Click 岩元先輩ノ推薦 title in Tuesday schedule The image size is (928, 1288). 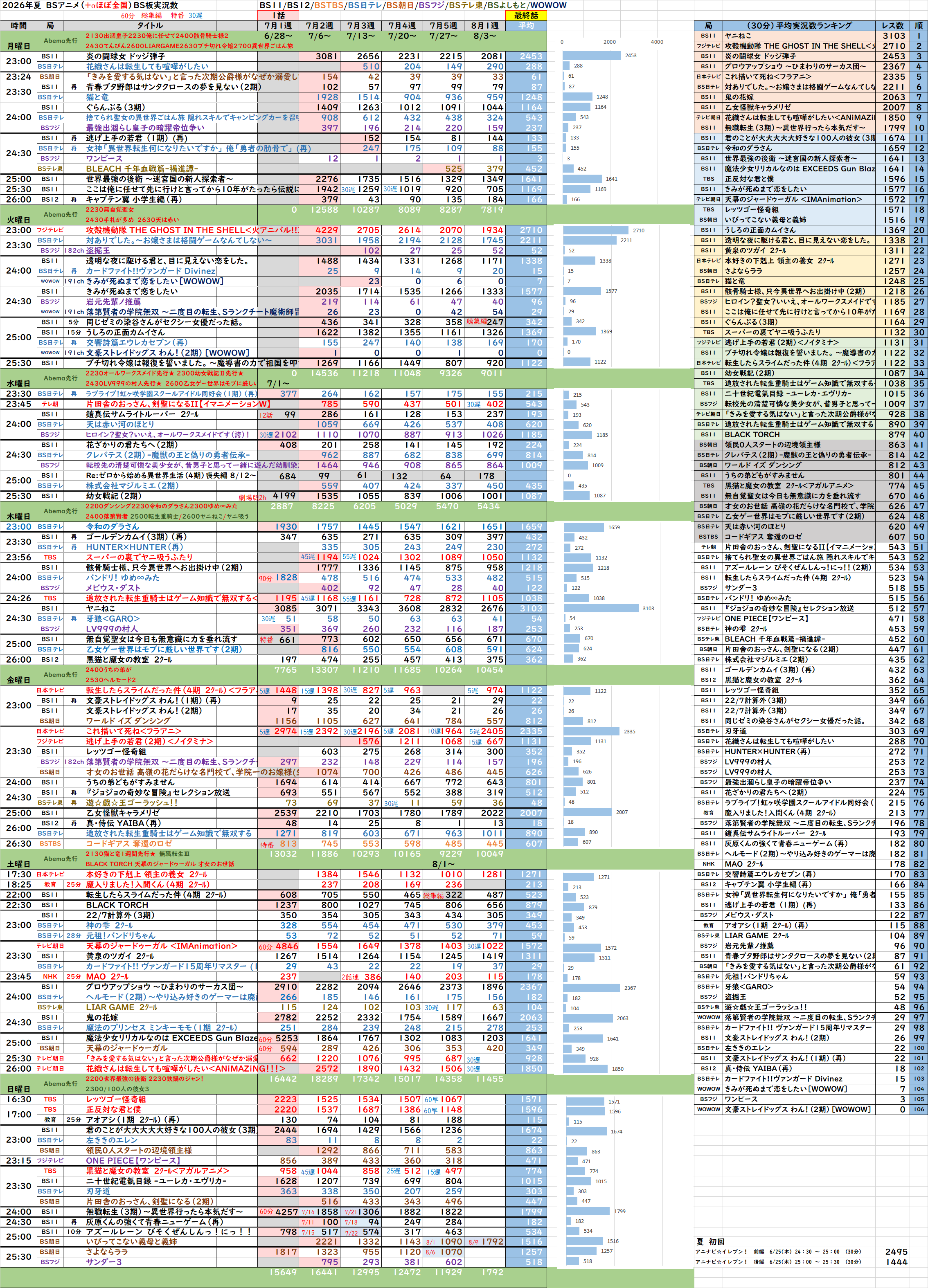tap(113, 301)
